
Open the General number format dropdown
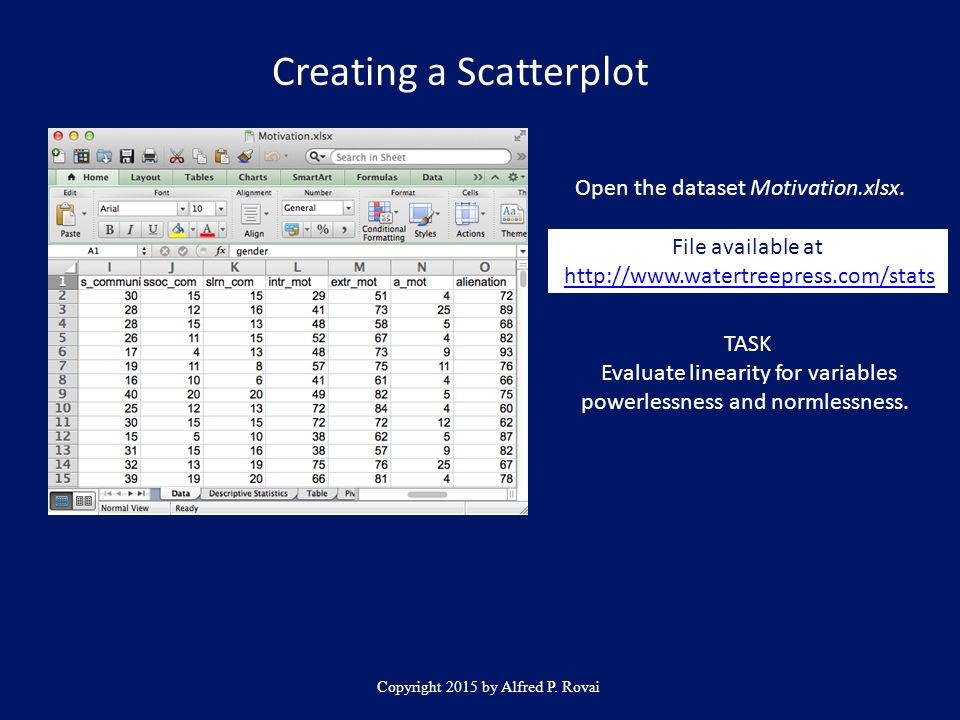(x=348, y=208)
